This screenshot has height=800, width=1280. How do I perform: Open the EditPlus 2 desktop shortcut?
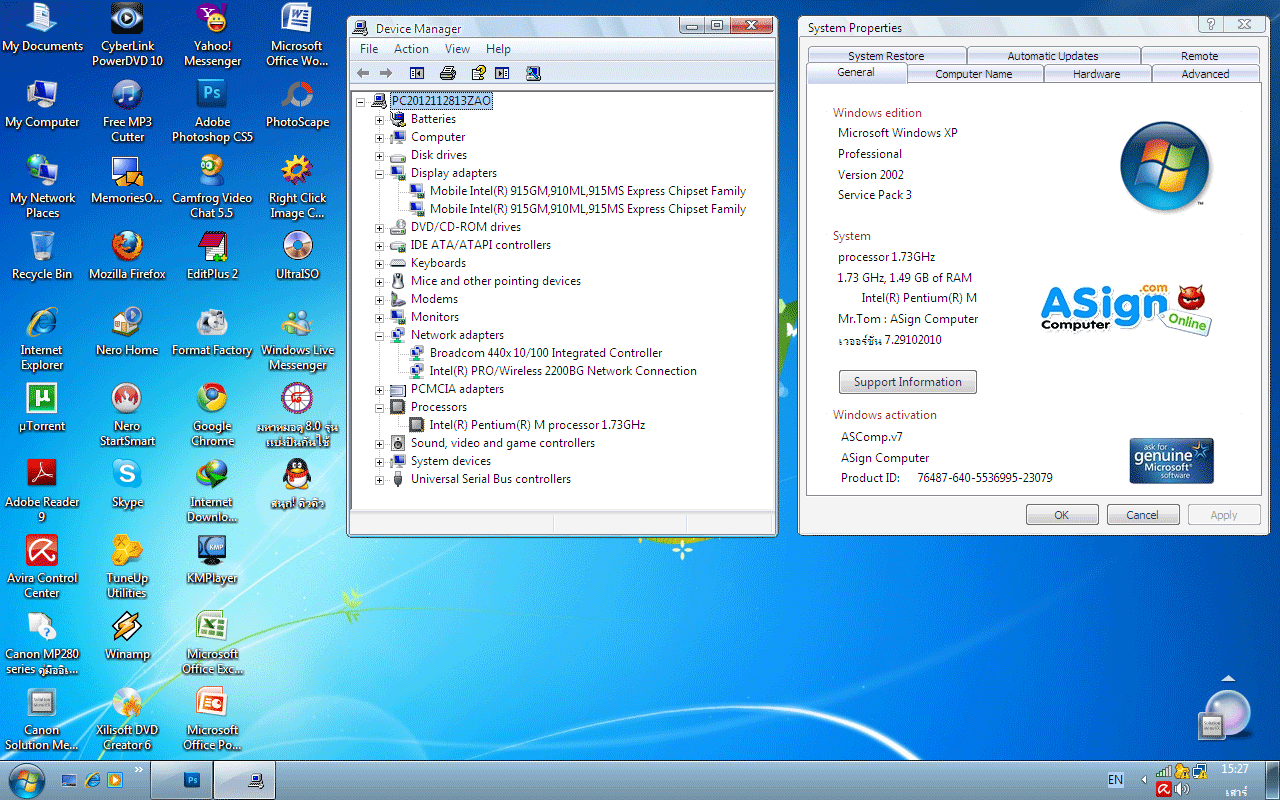[x=212, y=256]
